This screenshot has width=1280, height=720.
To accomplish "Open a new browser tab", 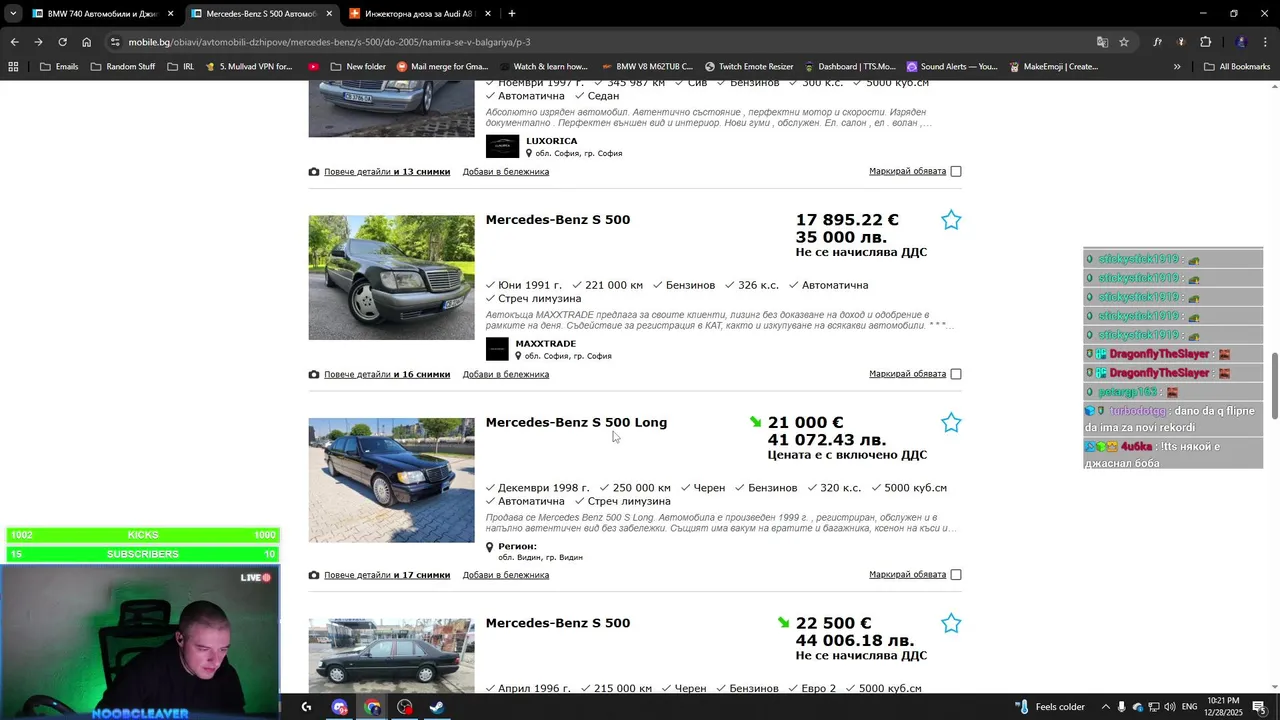I will tap(511, 14).
